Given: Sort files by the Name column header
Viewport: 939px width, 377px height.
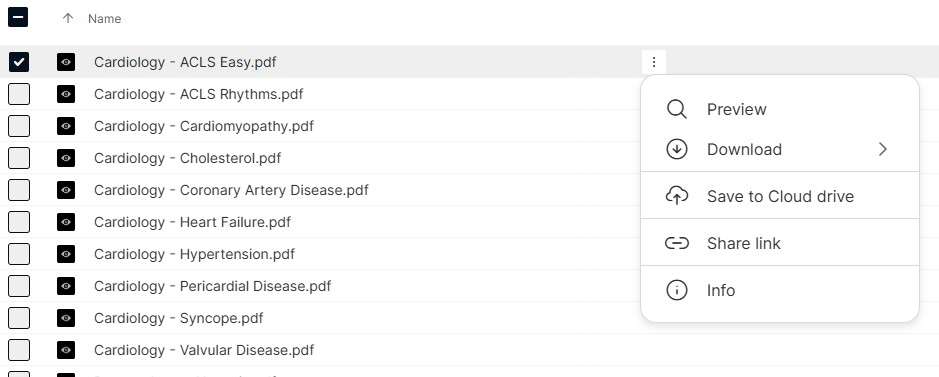Looking at the screenshot, I should point(105,19).
